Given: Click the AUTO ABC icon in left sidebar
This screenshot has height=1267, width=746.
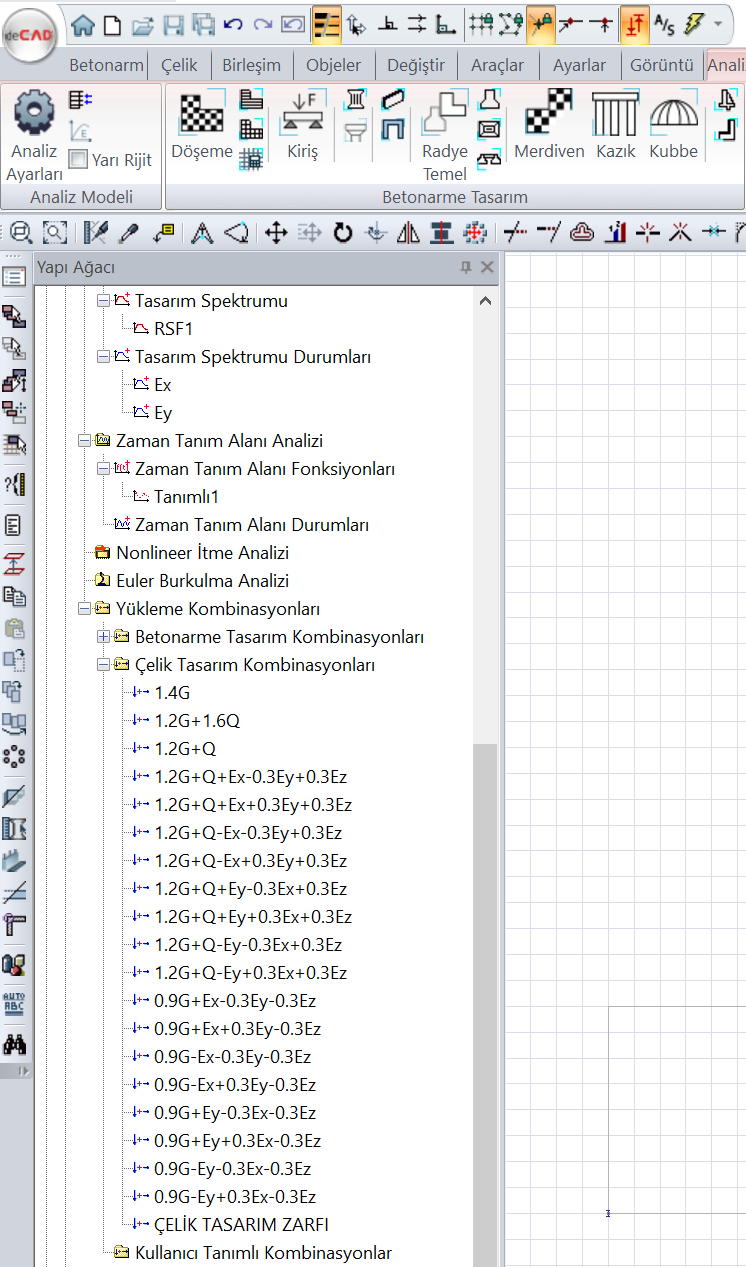Looking at the screenshot, I should (x=15, y=1004).
